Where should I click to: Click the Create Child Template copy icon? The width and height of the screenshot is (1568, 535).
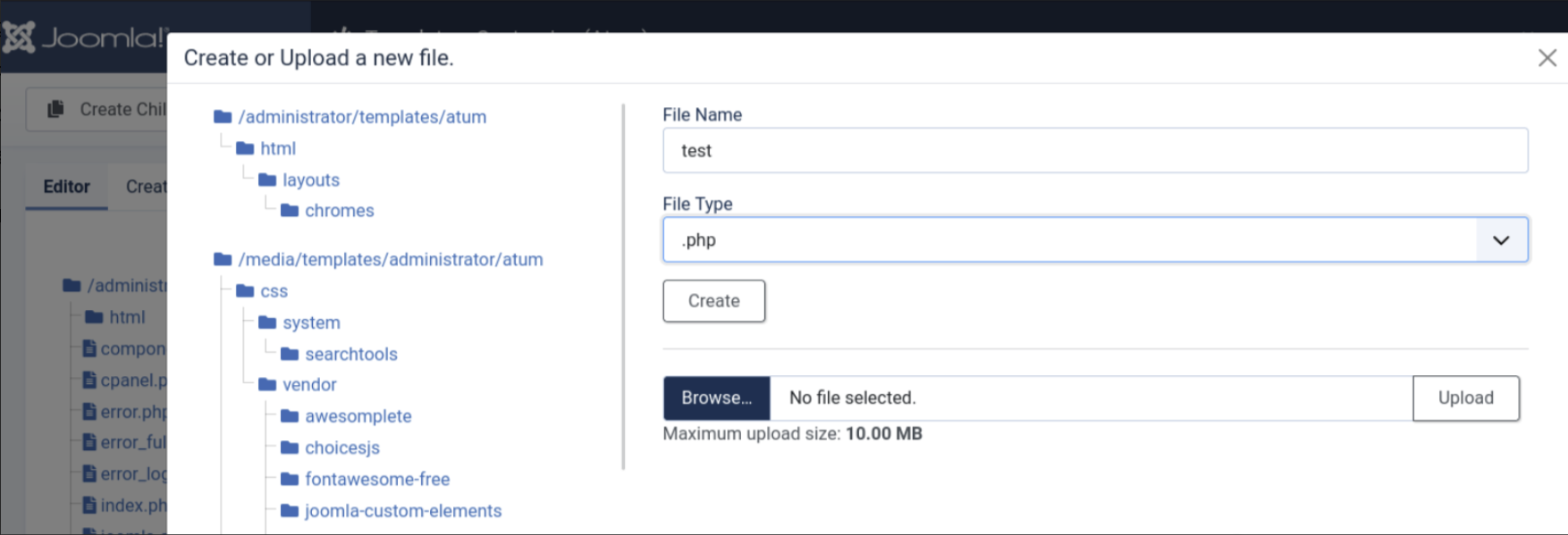pyautogui.click(x=55, y=109)
